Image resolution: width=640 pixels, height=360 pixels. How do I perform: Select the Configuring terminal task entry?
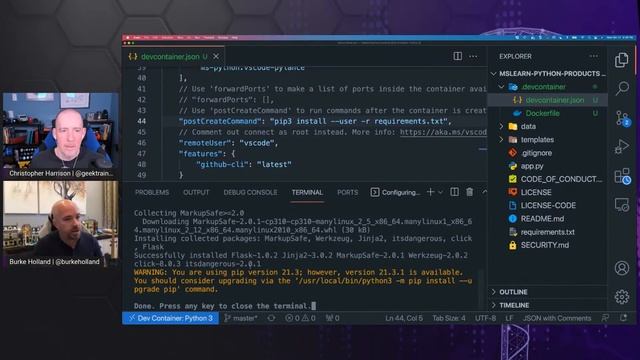[395, 192]
